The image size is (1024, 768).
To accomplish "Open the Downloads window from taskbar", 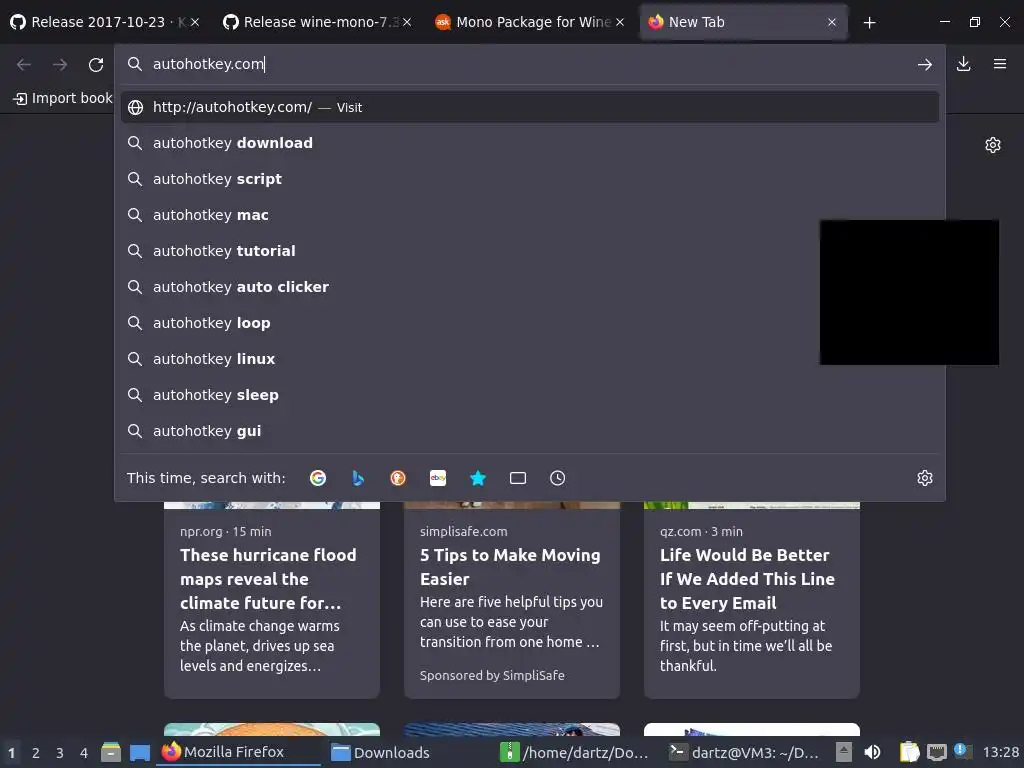I will tap(381, 753).
